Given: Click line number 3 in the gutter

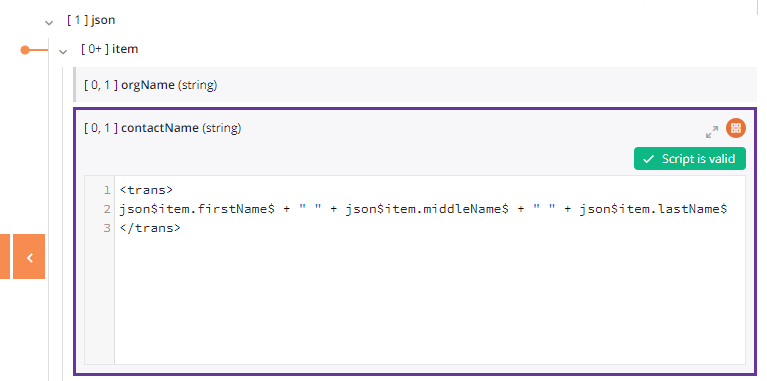Looking at the screenshot, I should (107, 228).
